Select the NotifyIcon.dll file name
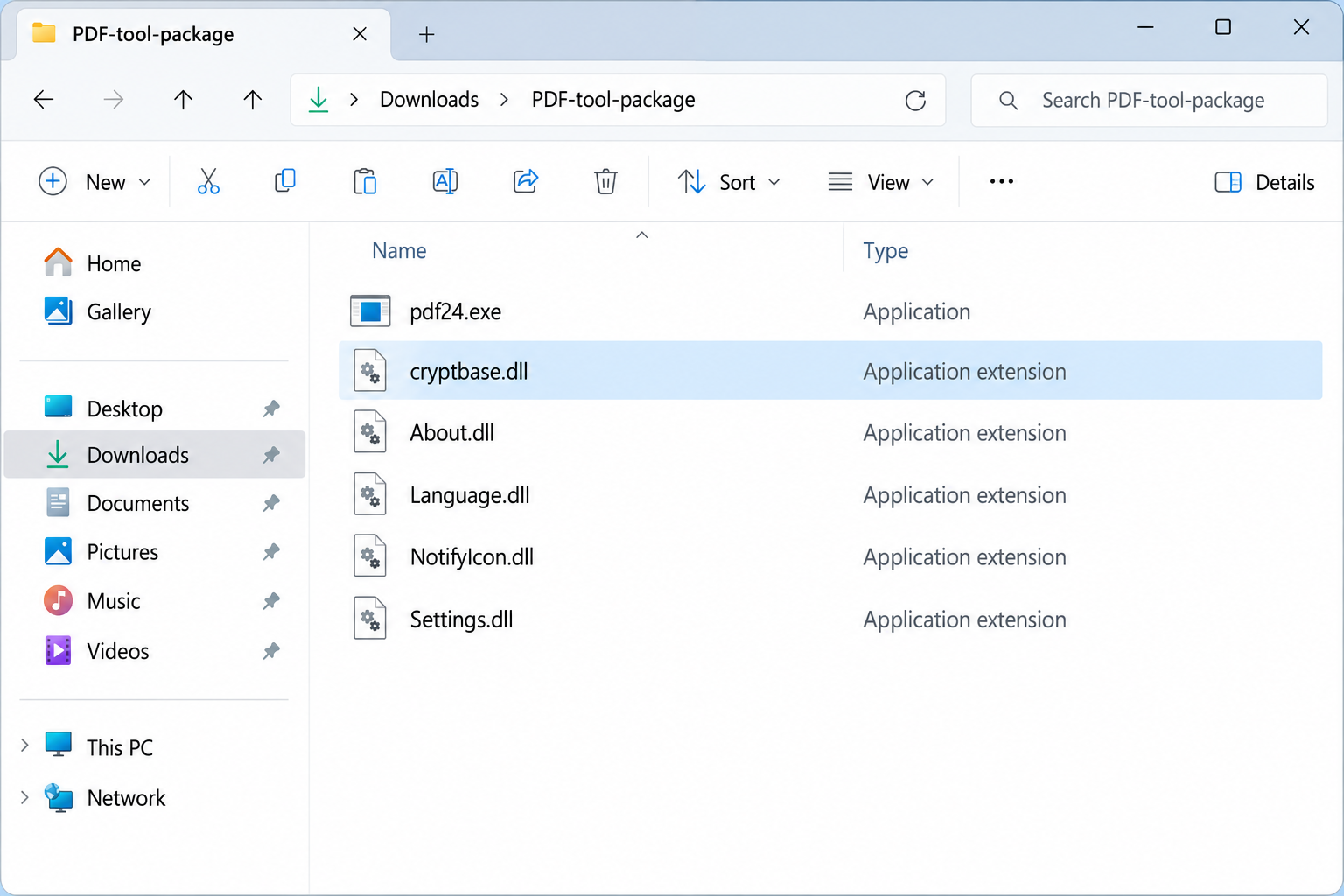The height and width of the screenshot is (896, 1344). [x=472, y=557]
